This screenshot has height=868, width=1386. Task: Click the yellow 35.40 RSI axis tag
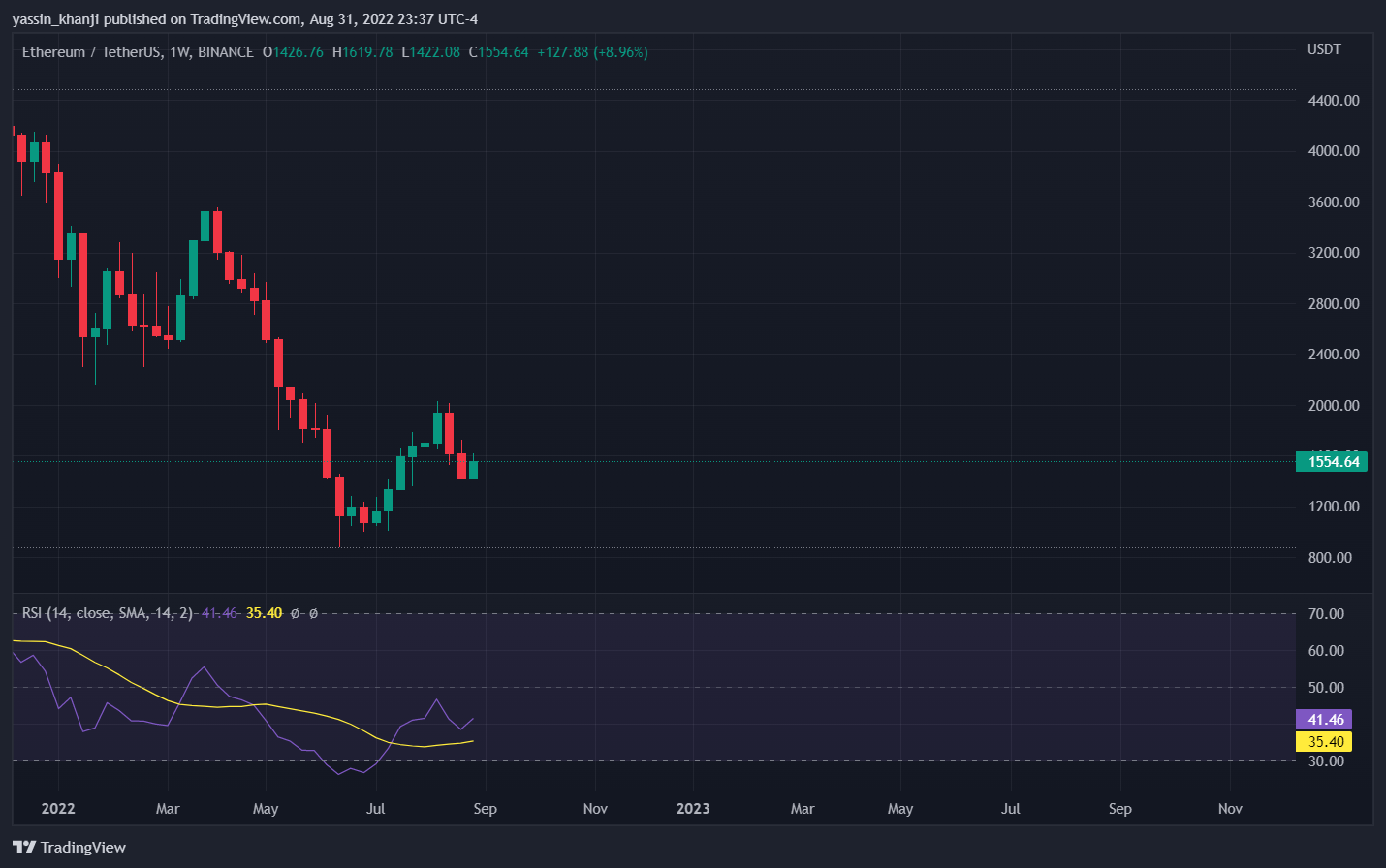pyautogui.click(x=1324, y=742)
